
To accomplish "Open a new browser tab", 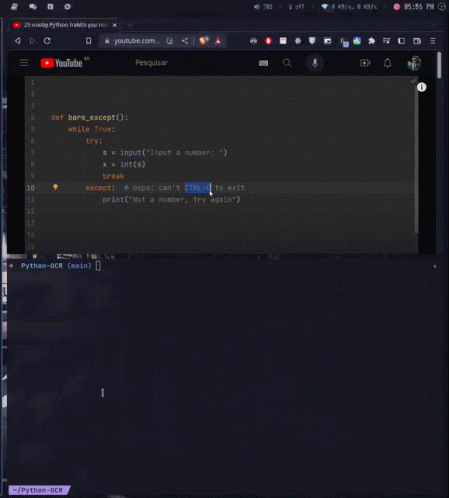I will pyautogui.click(x=130, y=25).
